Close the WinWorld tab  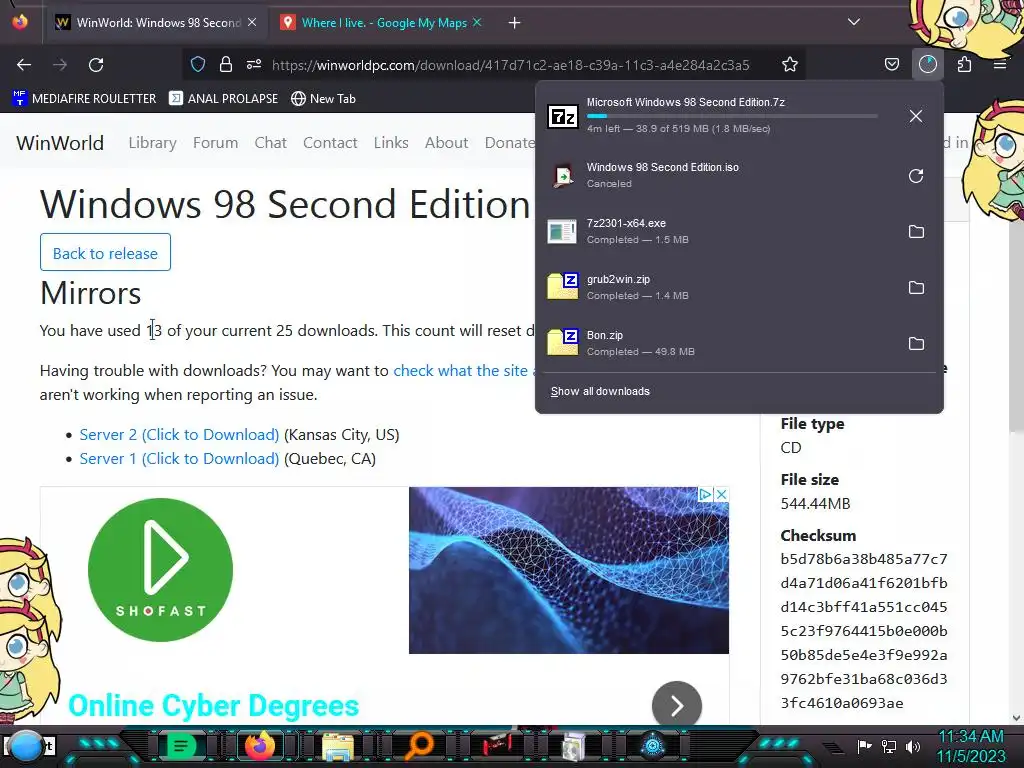pos(252,22)
